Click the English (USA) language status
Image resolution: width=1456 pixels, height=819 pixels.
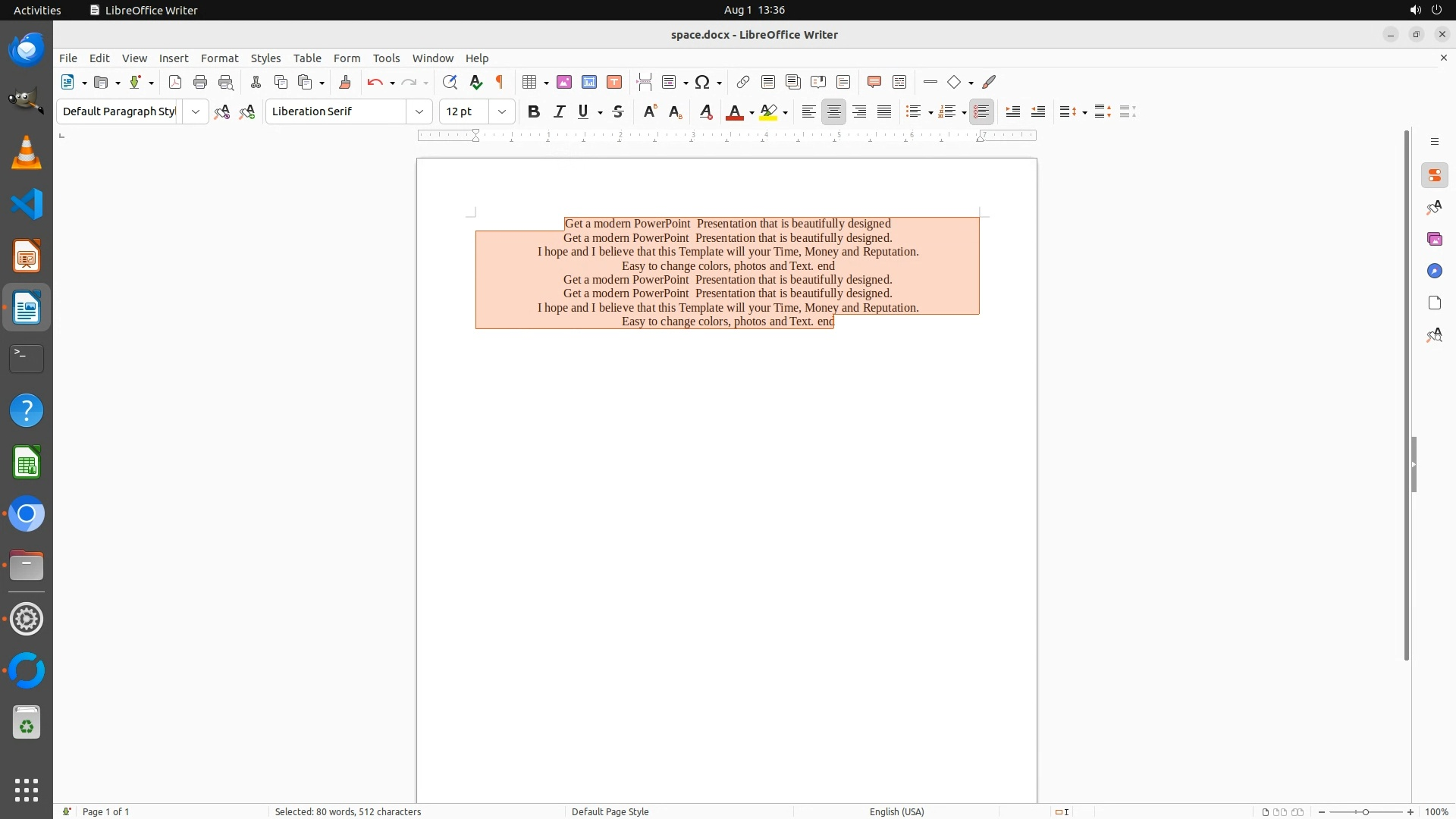click(x=896, y=811)
